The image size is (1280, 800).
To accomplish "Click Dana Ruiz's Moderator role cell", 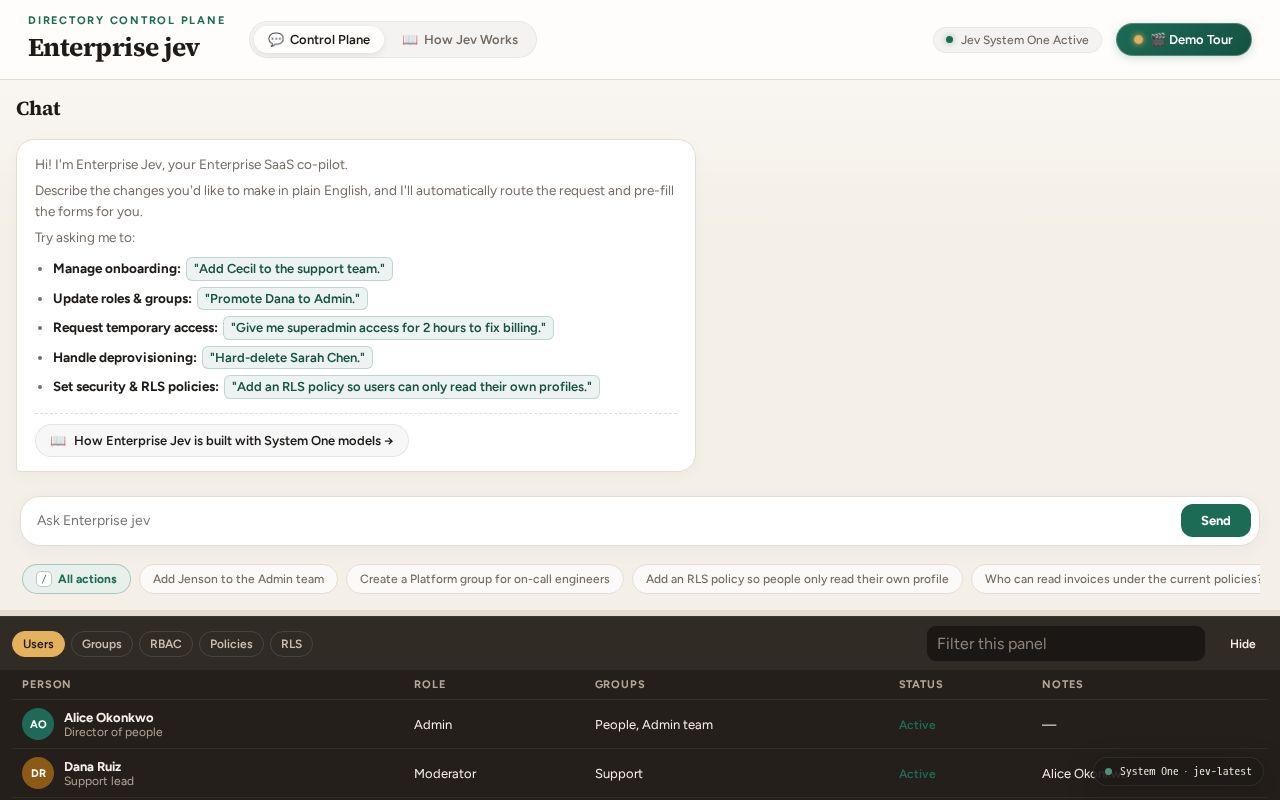I will coord(445,774).
